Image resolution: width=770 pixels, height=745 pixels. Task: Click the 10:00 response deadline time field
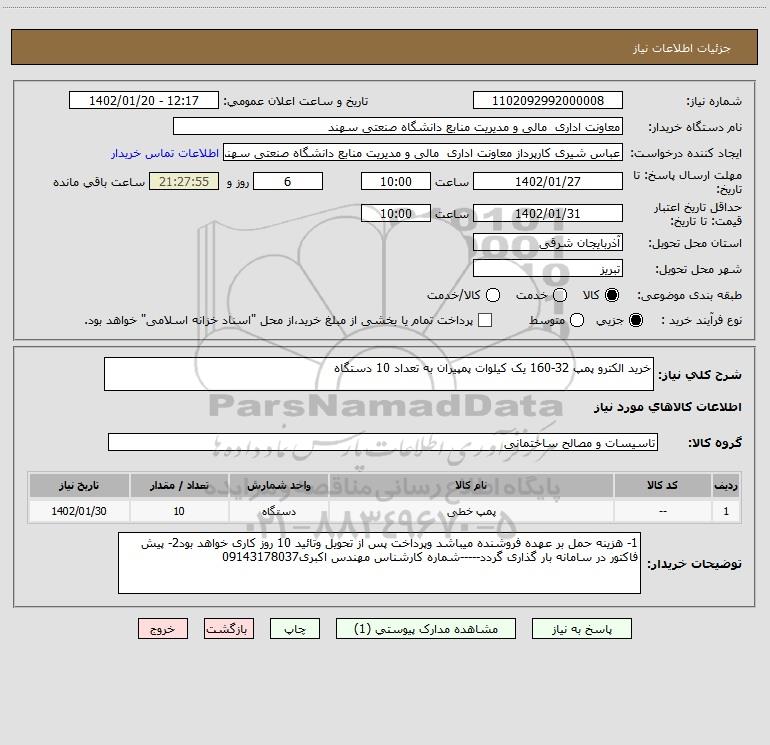396,182
